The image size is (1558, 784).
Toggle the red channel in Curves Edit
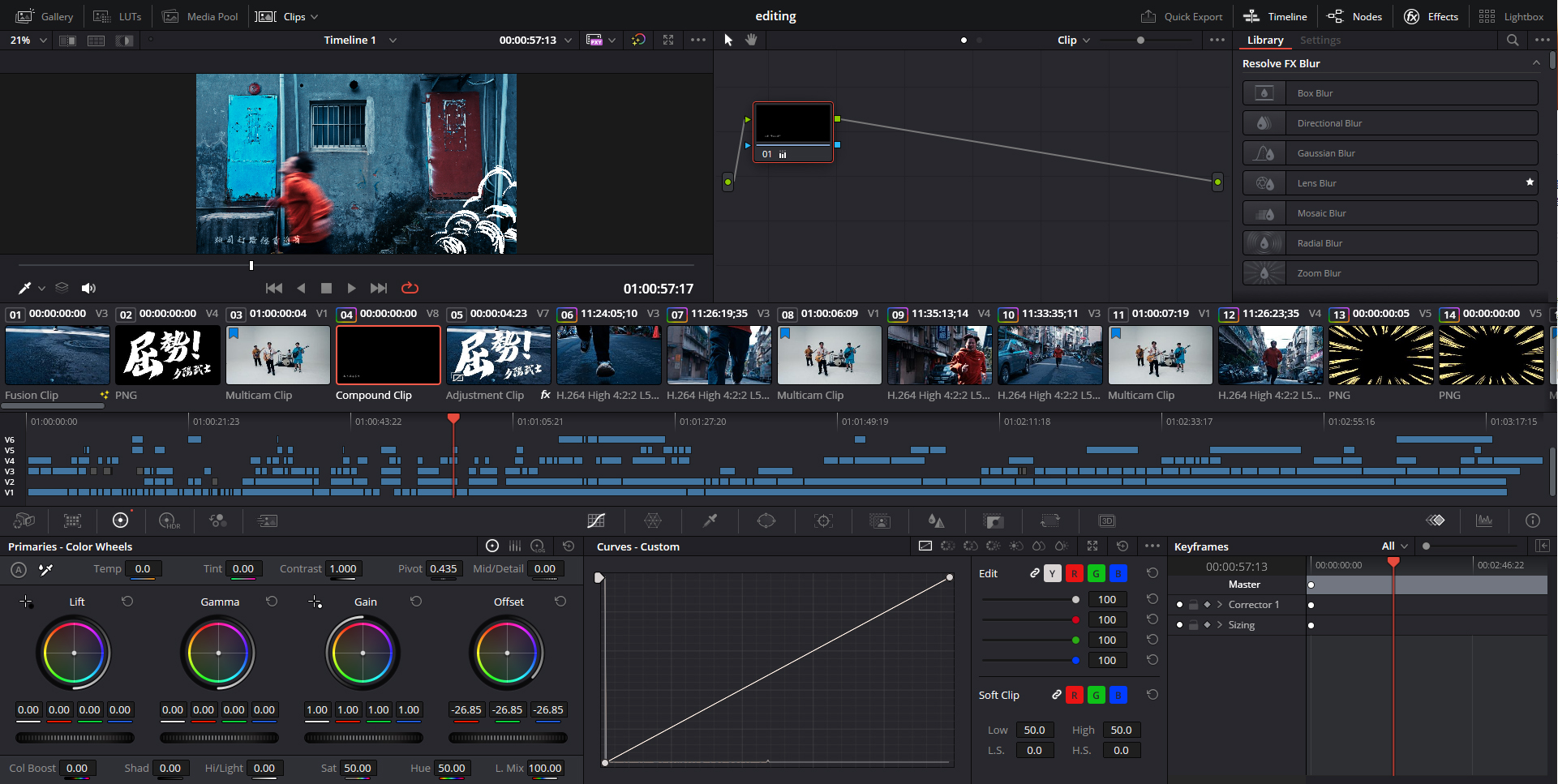pos(1074,573)
